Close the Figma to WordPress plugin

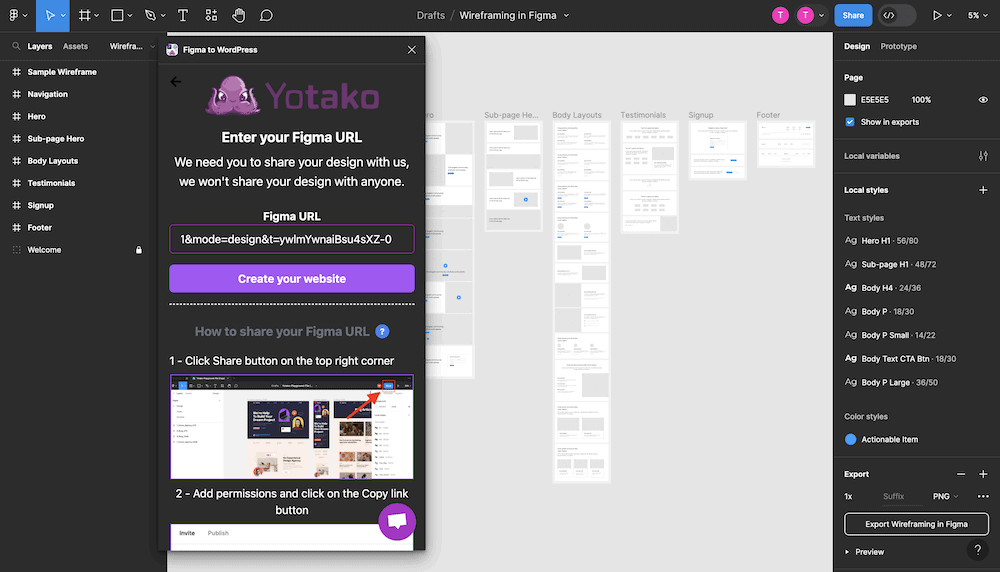(x=412, y=50)
